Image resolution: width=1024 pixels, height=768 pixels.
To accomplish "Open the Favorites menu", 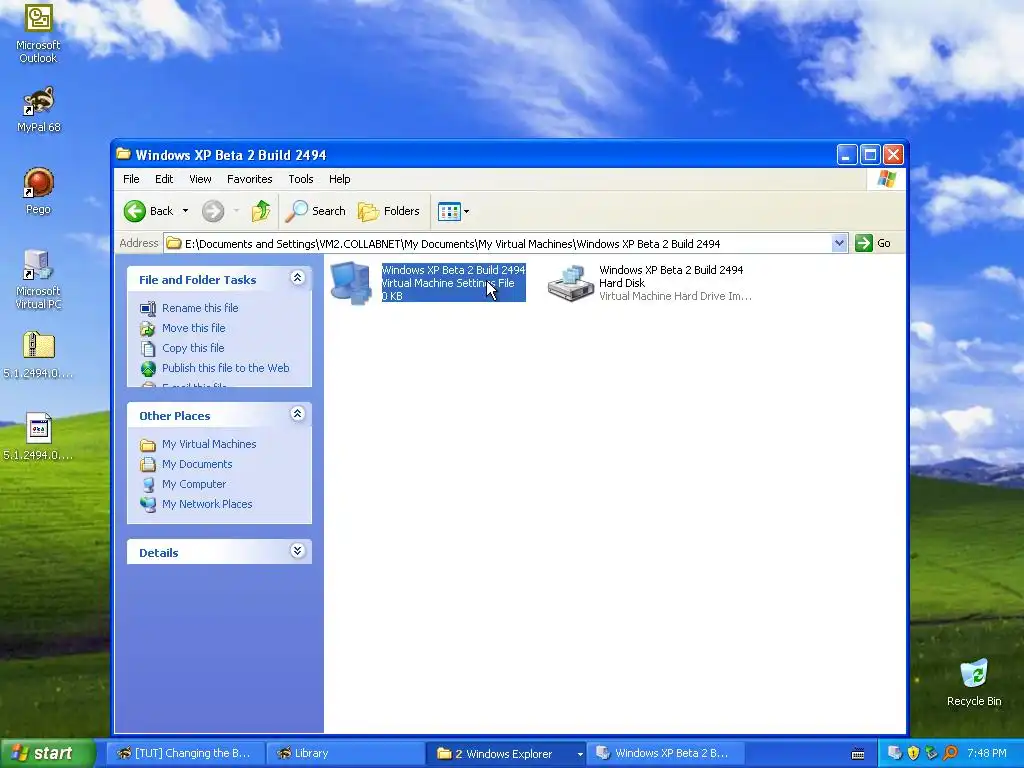I will (249, 179).
